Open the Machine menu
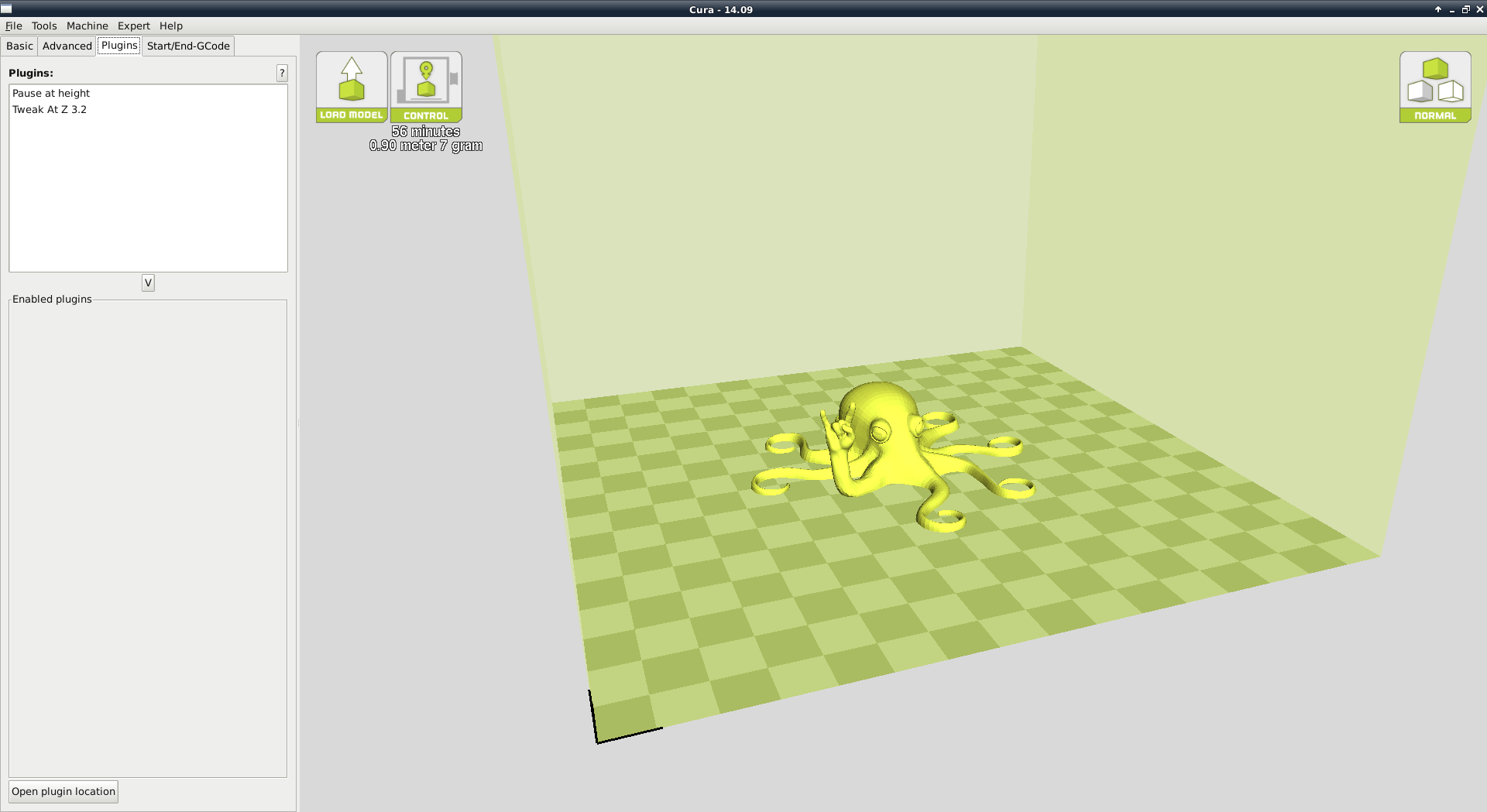 pyautogui.click(x=88, y=26)
